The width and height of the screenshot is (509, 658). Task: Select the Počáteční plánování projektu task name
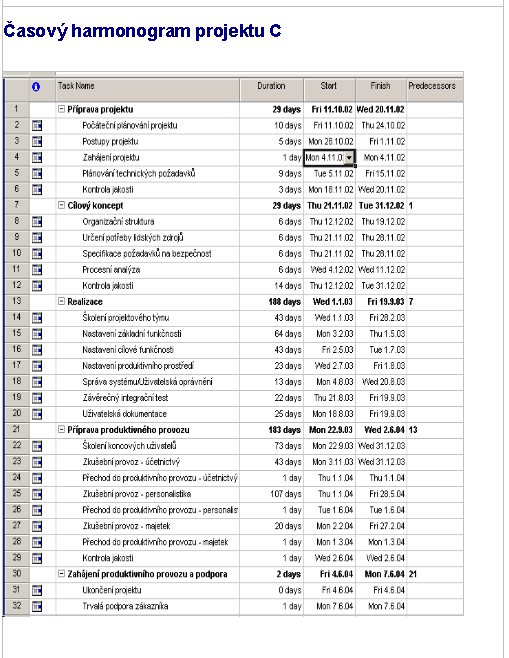point(130,125)
